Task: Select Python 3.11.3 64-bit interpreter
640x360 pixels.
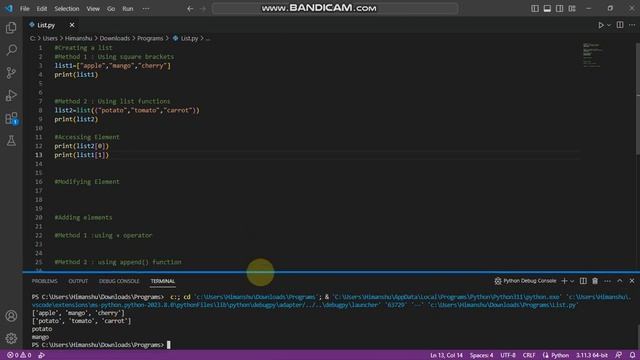Action: [x=591, y=355]
